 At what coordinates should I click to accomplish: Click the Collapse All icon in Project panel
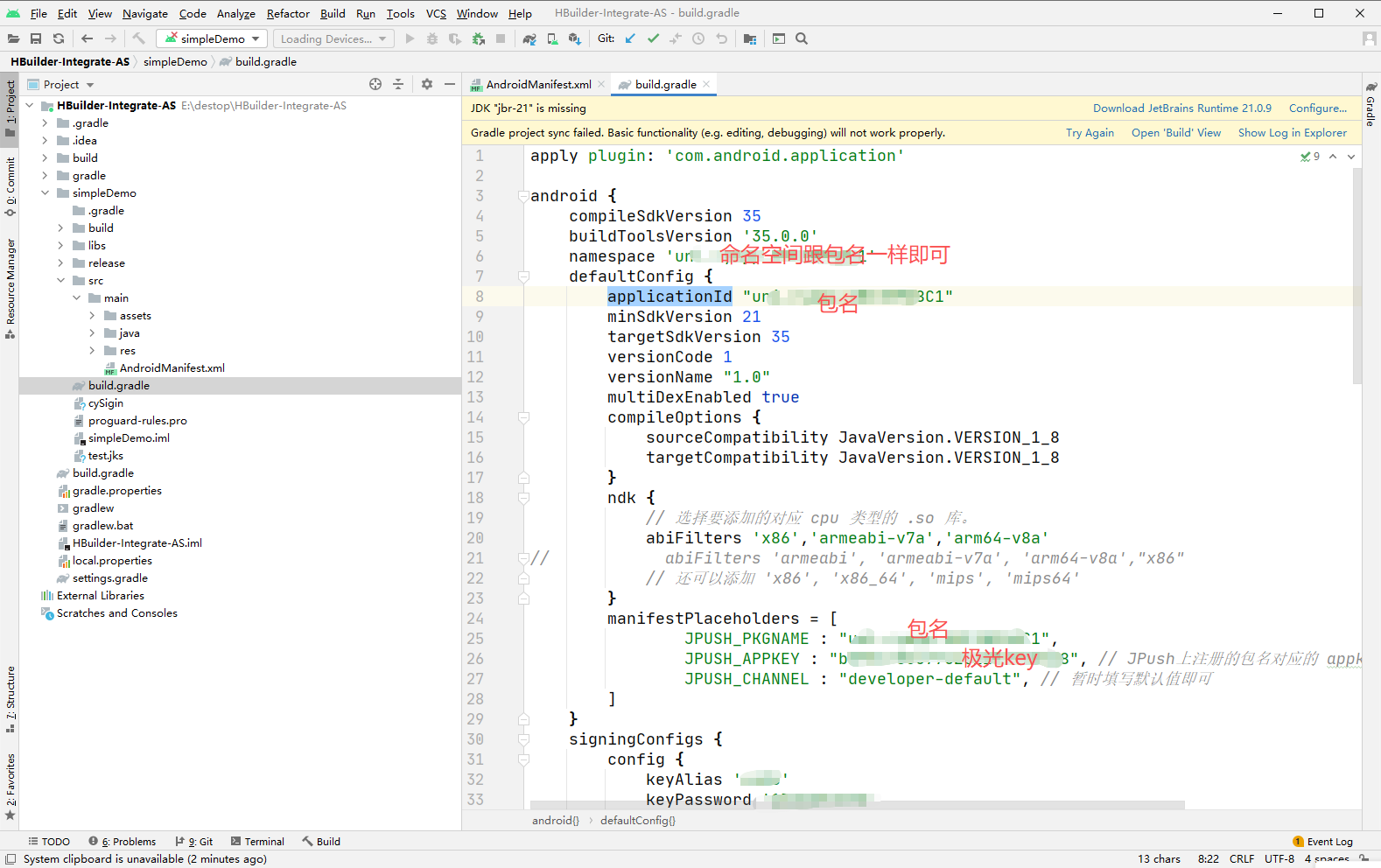click(398, 84)
